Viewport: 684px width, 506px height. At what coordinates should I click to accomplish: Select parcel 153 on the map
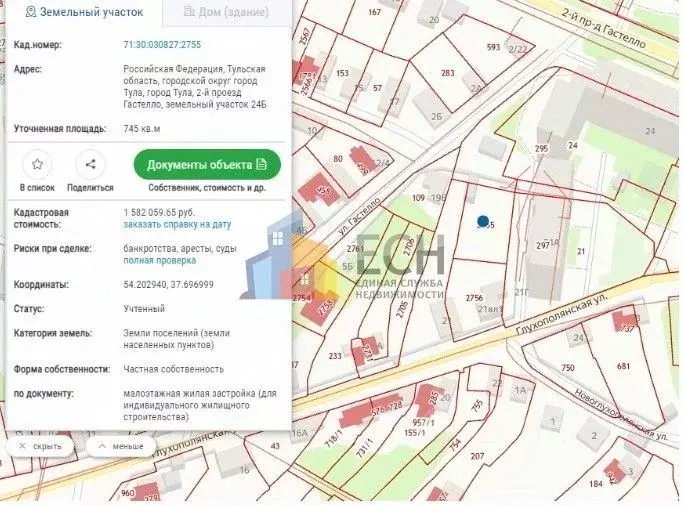click(x=342, y=73)
